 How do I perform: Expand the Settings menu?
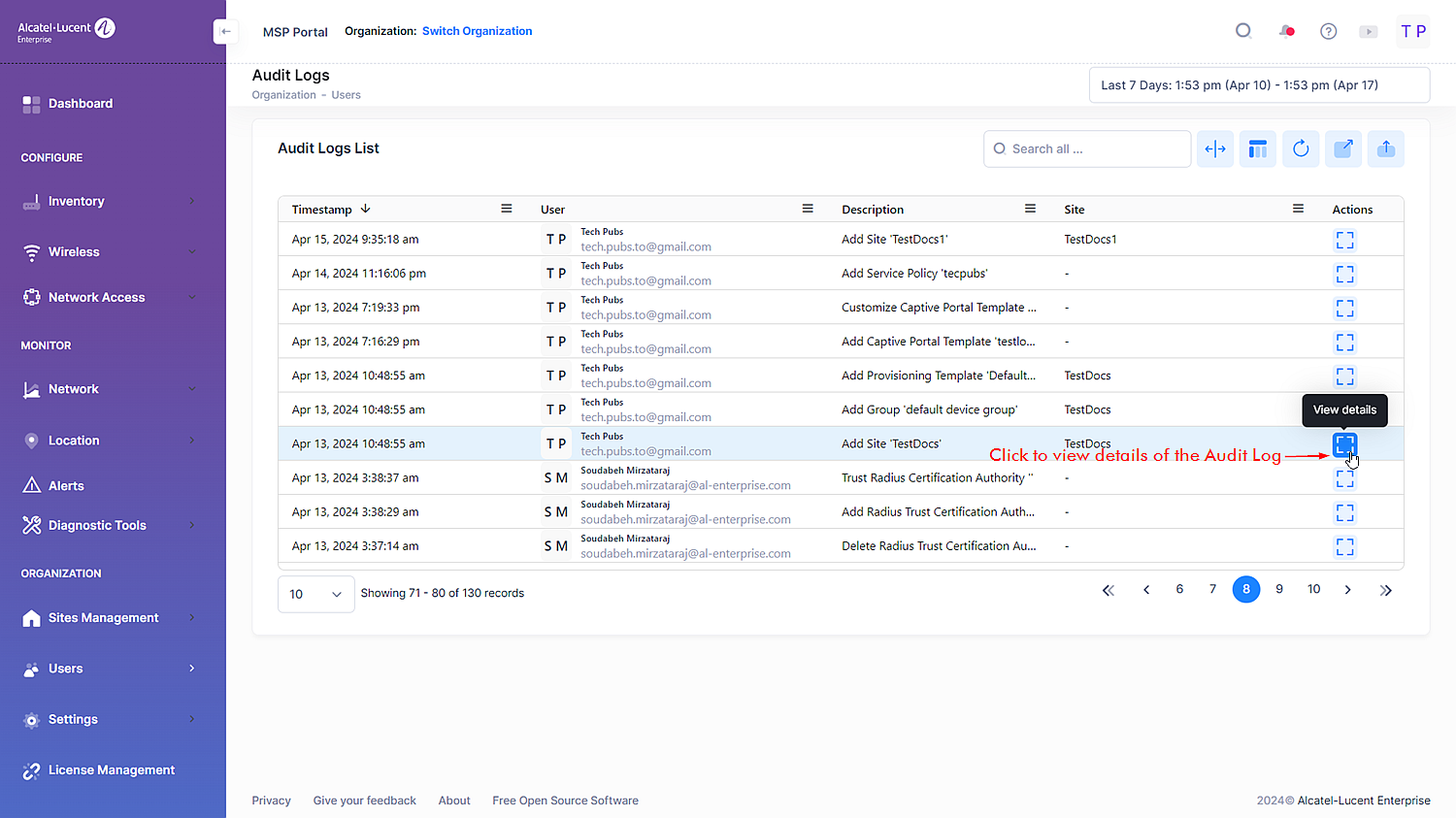pyautogui.click(x=109, y=720)
